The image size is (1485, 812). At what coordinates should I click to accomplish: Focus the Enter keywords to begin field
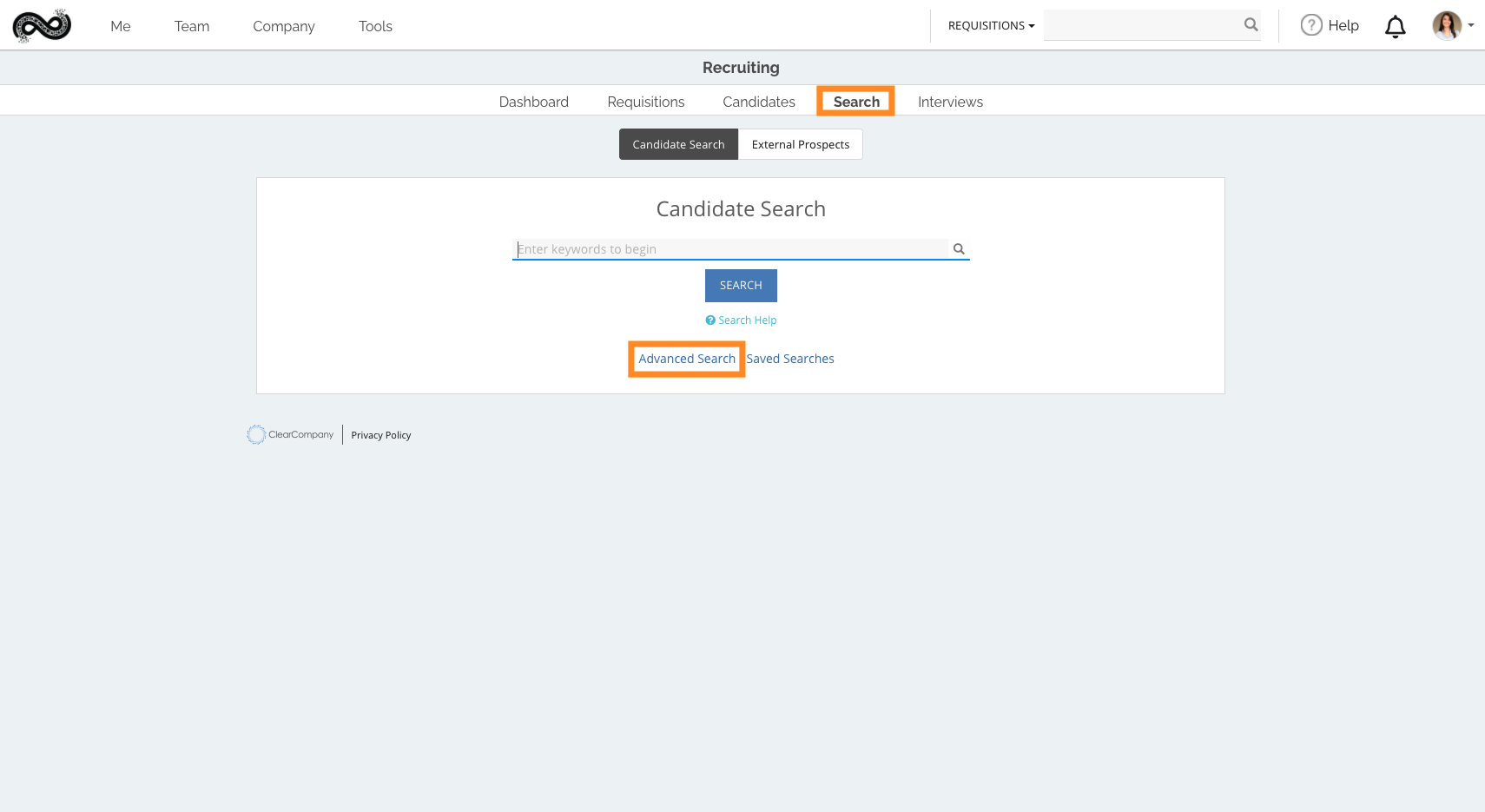729,249
